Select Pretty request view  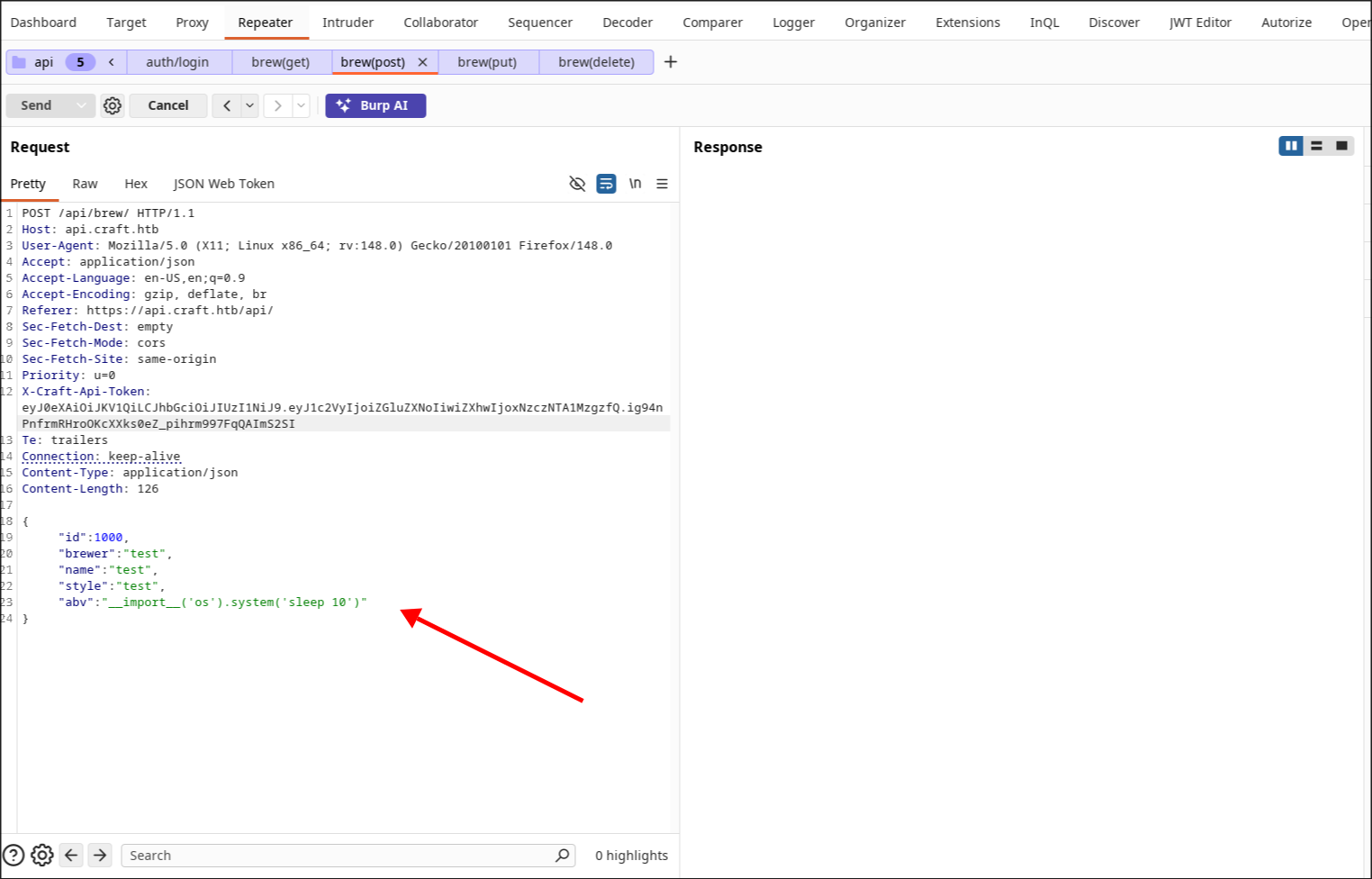coord(28,184)
